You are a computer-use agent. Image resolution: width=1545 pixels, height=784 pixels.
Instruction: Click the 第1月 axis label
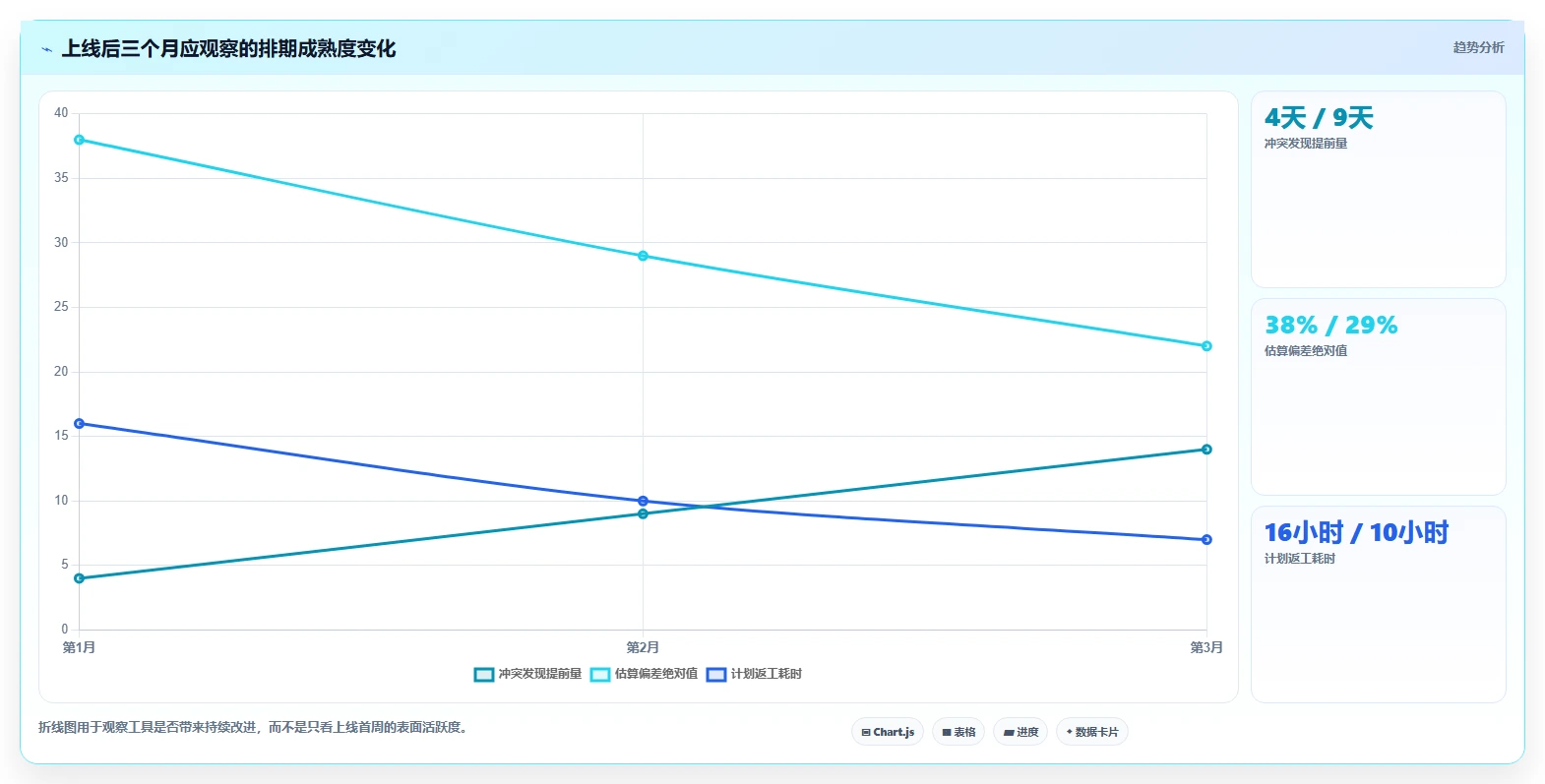79,647
